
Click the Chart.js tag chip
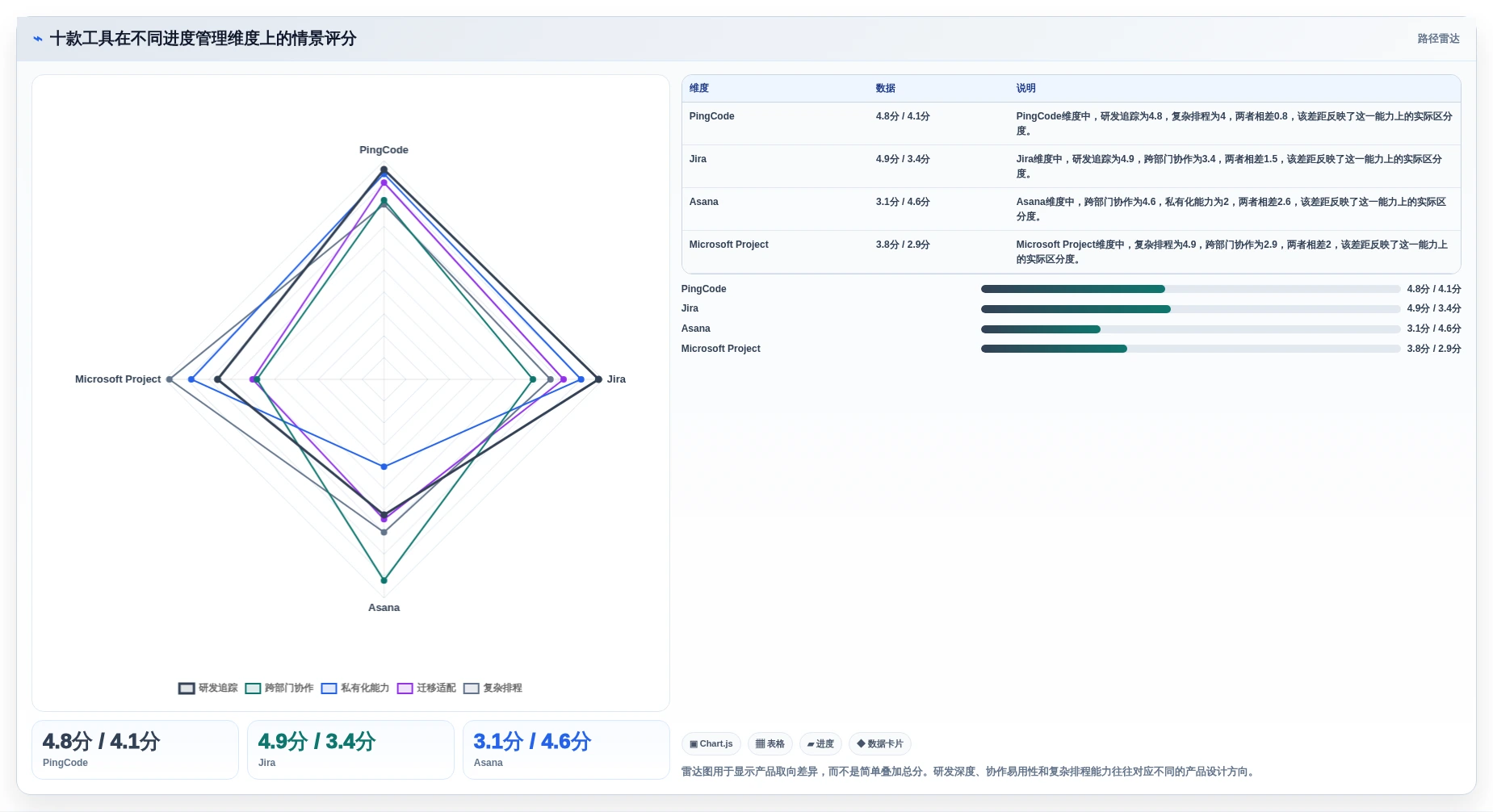[x=711, y=743]
